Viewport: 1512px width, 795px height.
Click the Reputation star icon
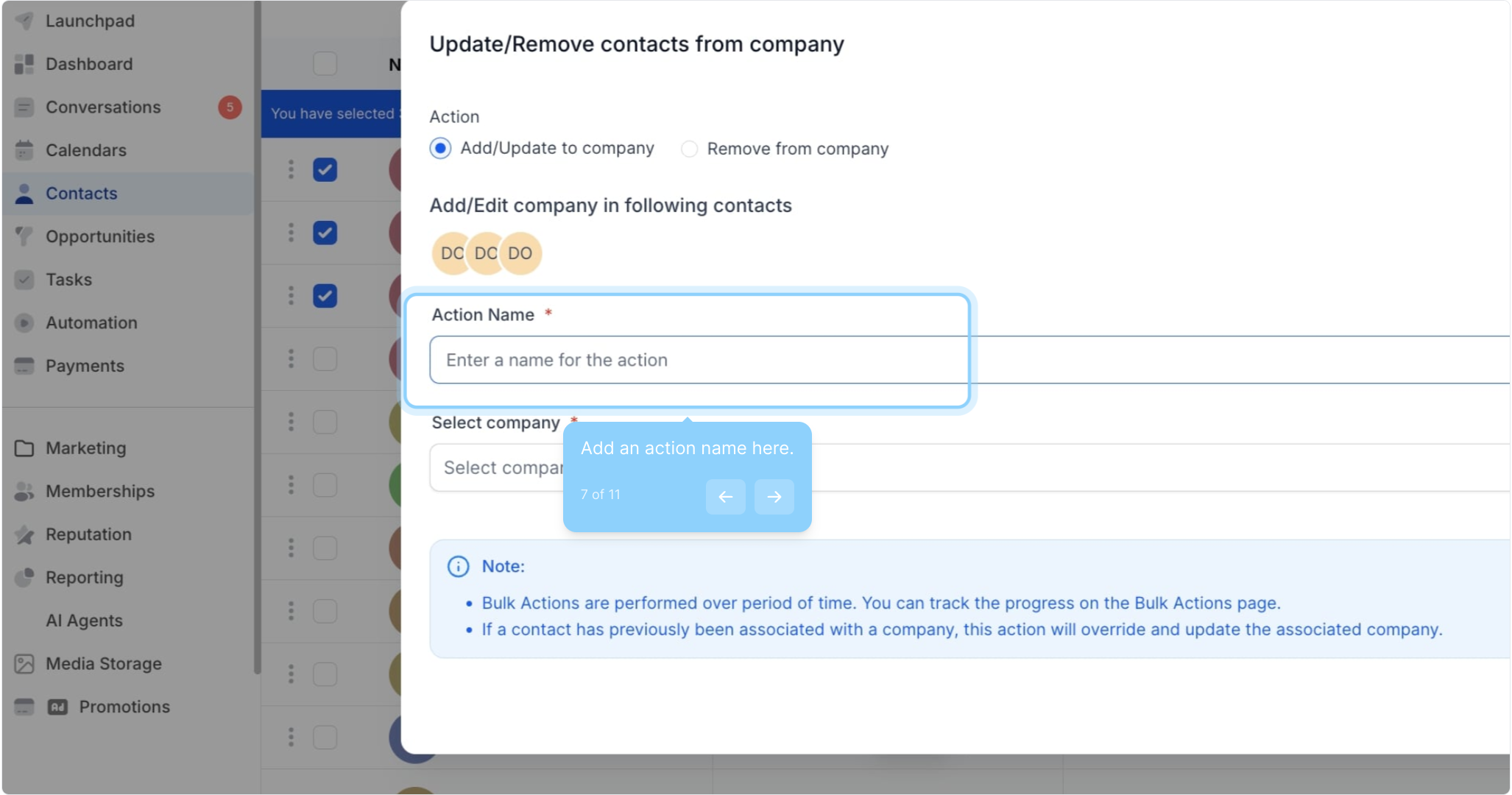24,534
